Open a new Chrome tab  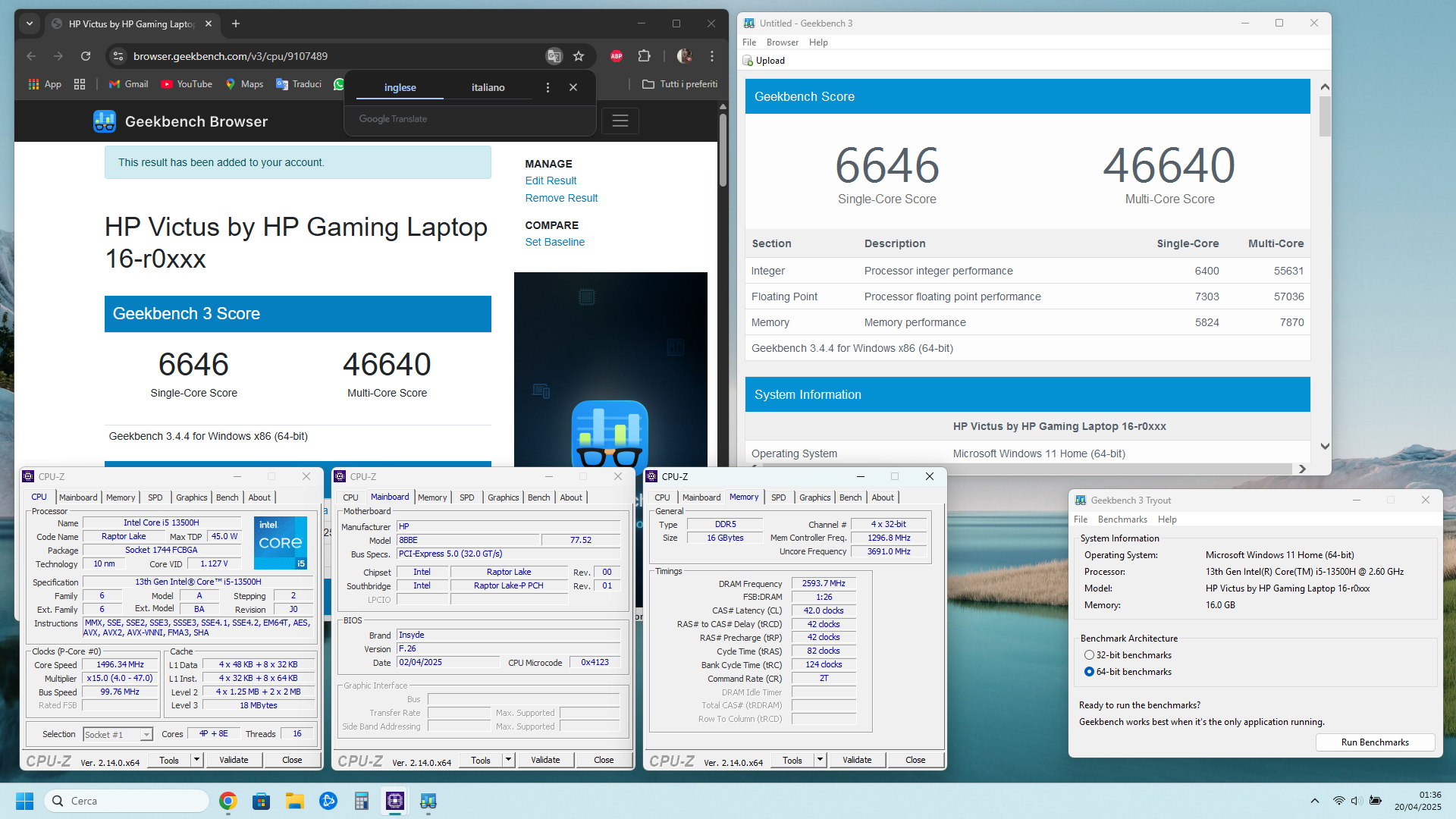pyautogui.click(x=236, y=24)
